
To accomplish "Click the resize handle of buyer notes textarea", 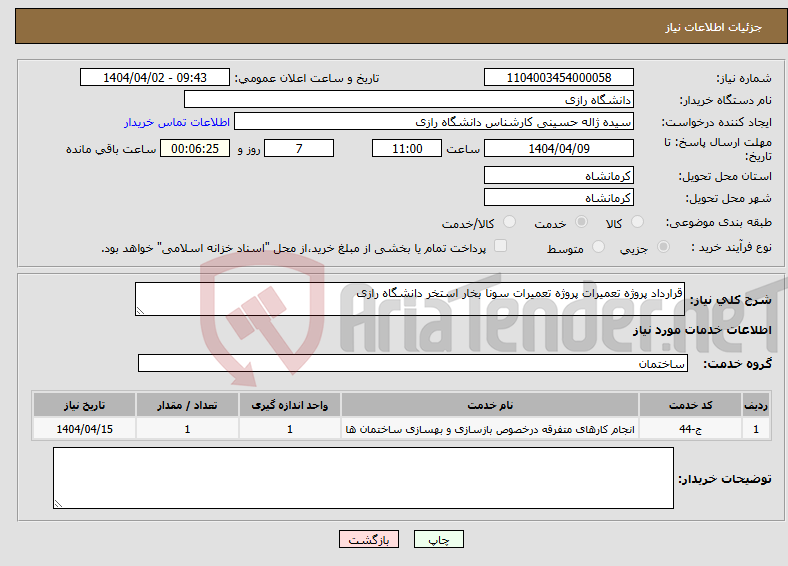I will tap(58, 504).
